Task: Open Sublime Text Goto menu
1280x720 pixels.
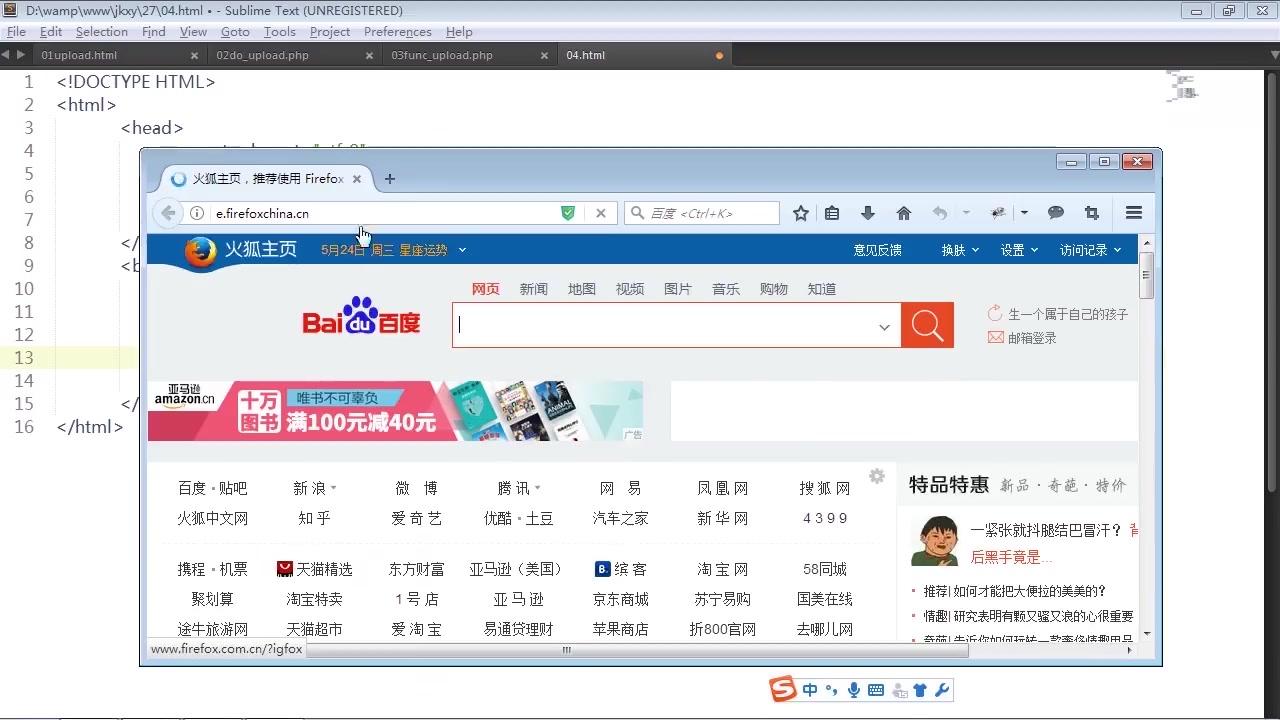Action: click(x=235, y=32)
